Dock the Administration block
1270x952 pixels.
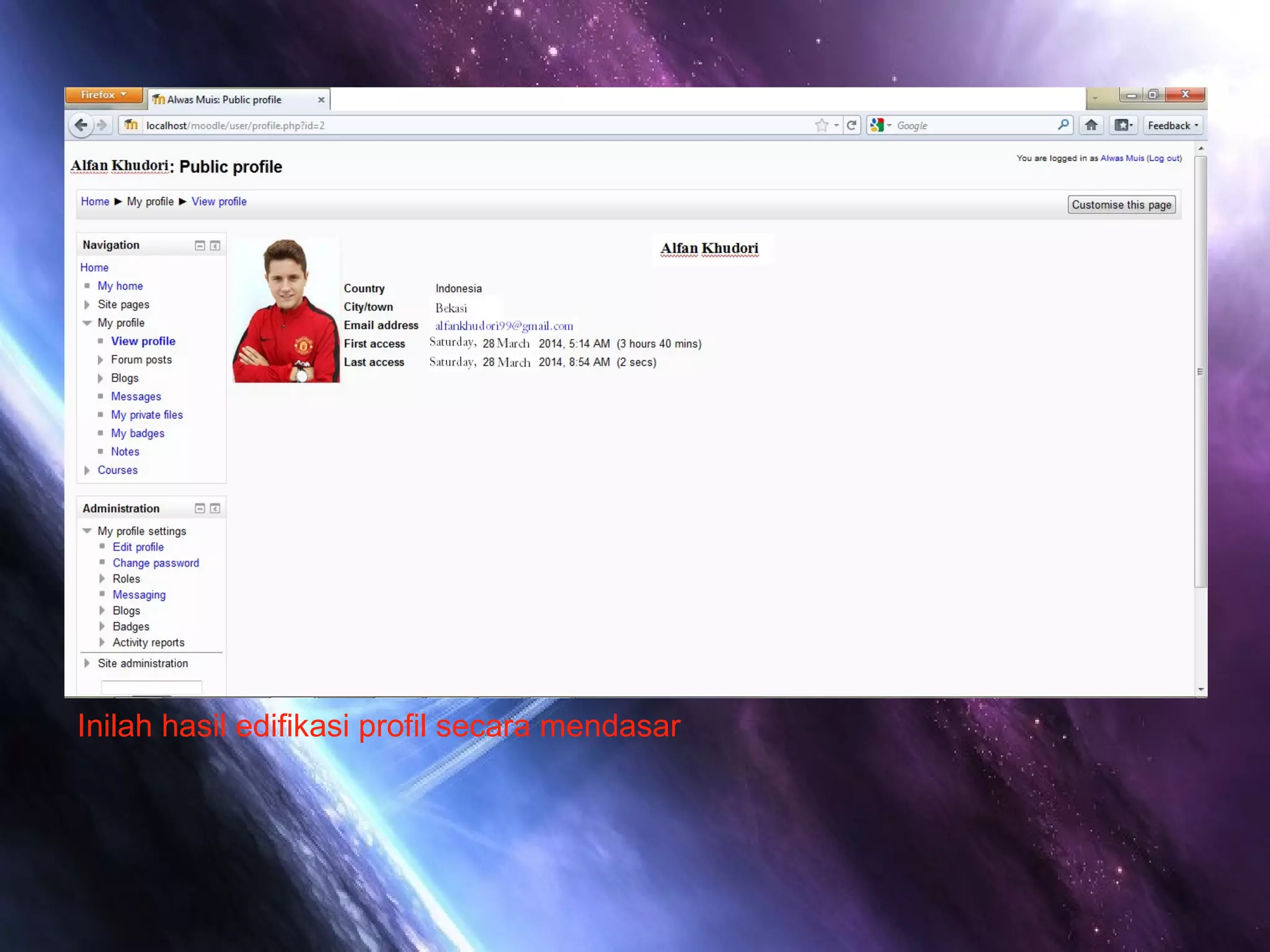point(215,508)
